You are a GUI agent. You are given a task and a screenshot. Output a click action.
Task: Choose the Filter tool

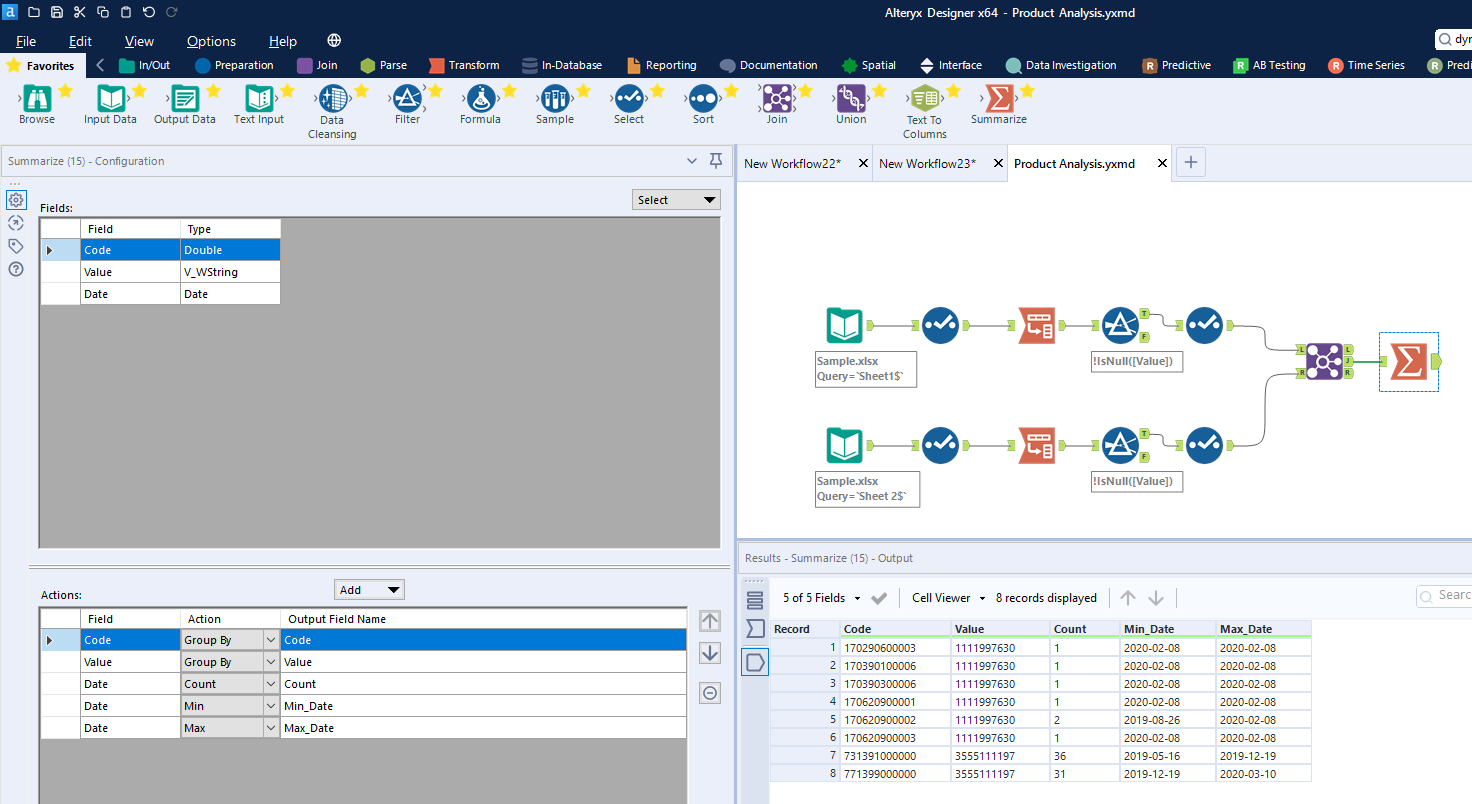pos(407,100)
